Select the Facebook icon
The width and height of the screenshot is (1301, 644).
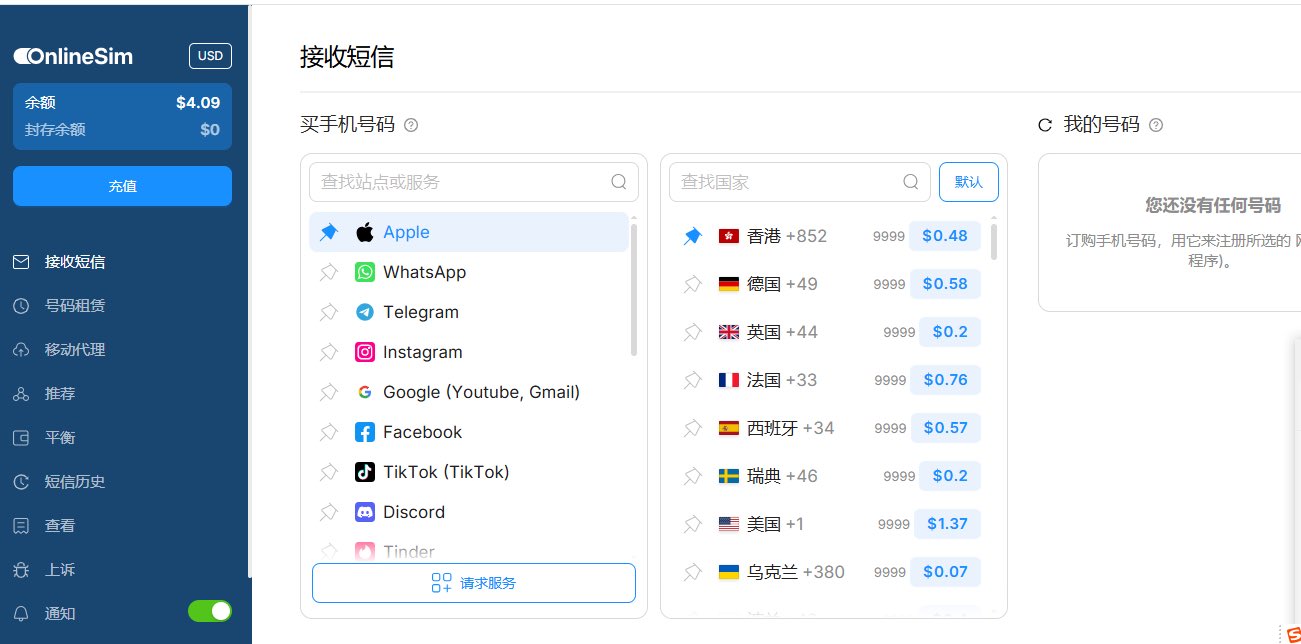[x=365, y=432]
